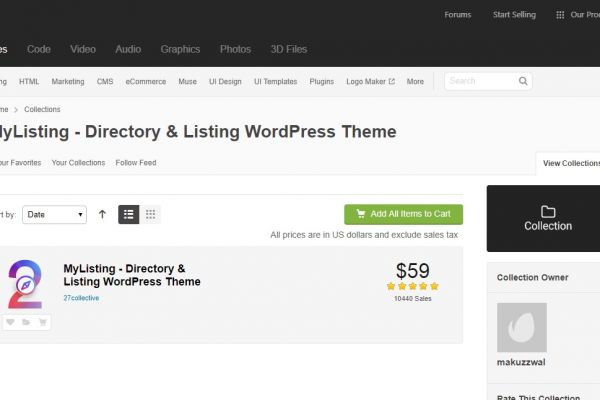Go to the Audio category
The height and width of the screenshot is (400, 600).
(128, 49)
